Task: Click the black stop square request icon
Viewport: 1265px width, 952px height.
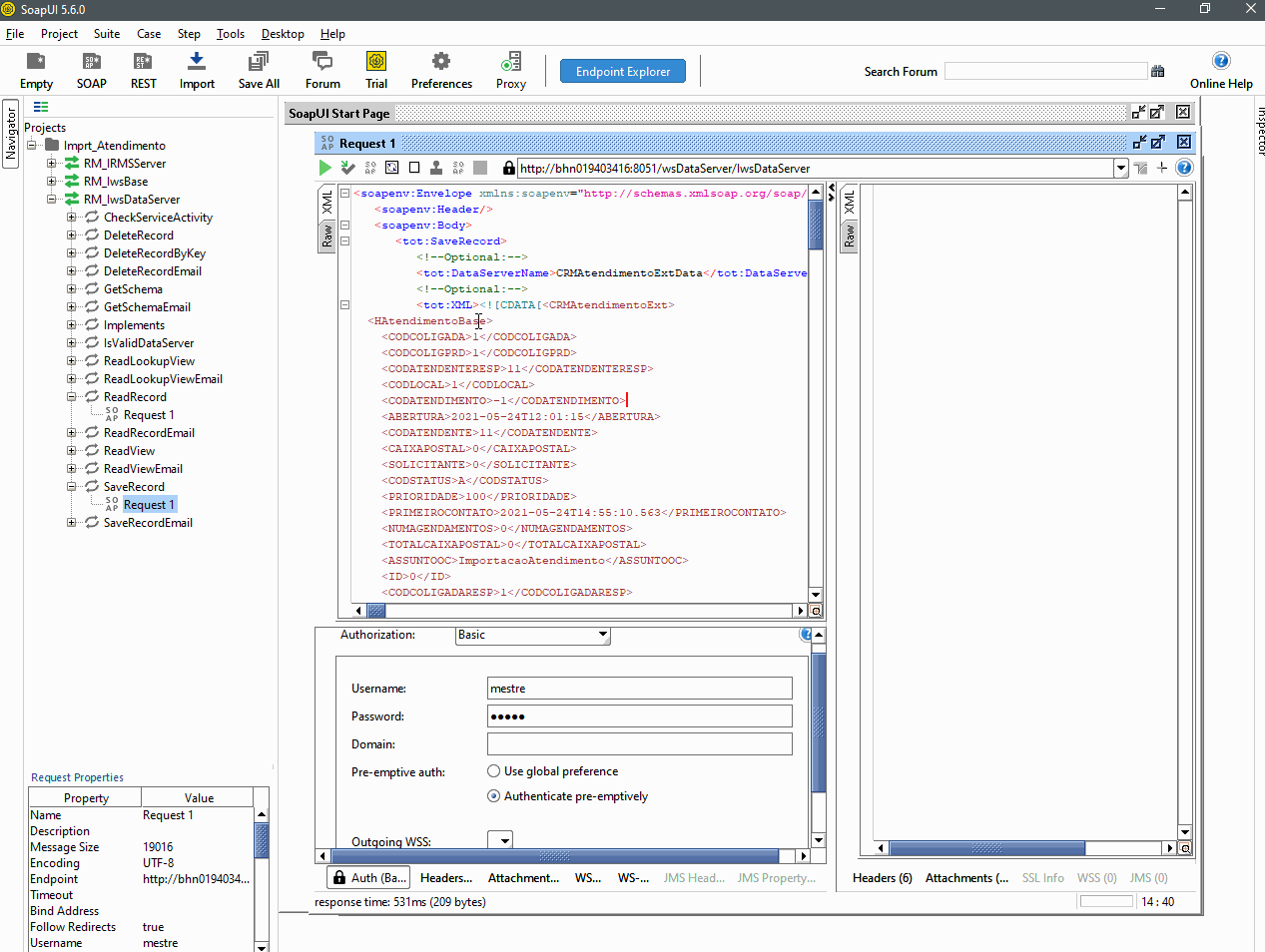Action: (414, 168)
